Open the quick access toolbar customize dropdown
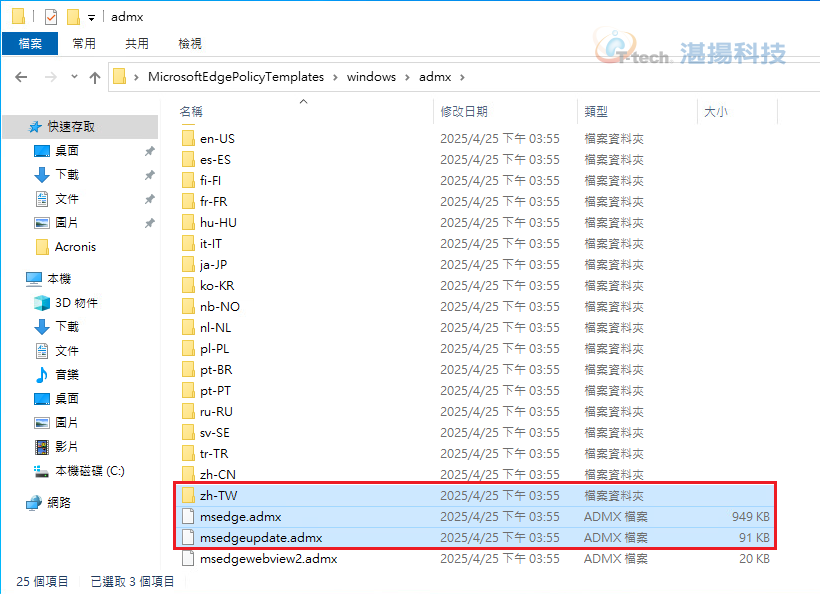 (92, 18)
